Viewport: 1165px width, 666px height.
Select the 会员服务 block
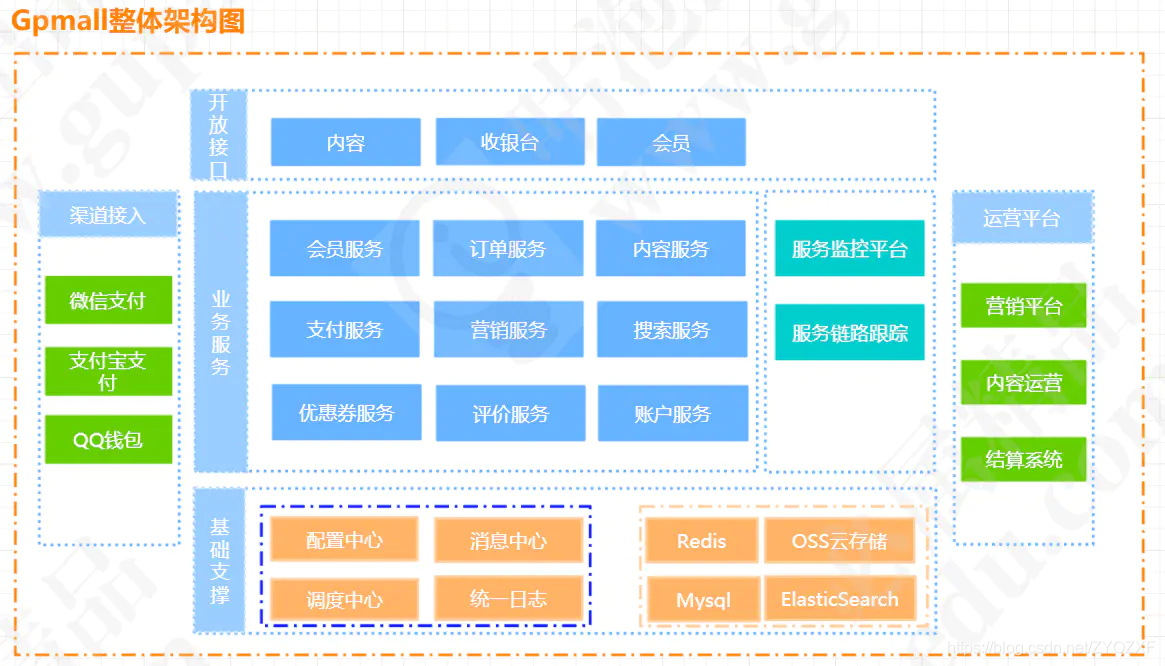click(x=344, y=248)
